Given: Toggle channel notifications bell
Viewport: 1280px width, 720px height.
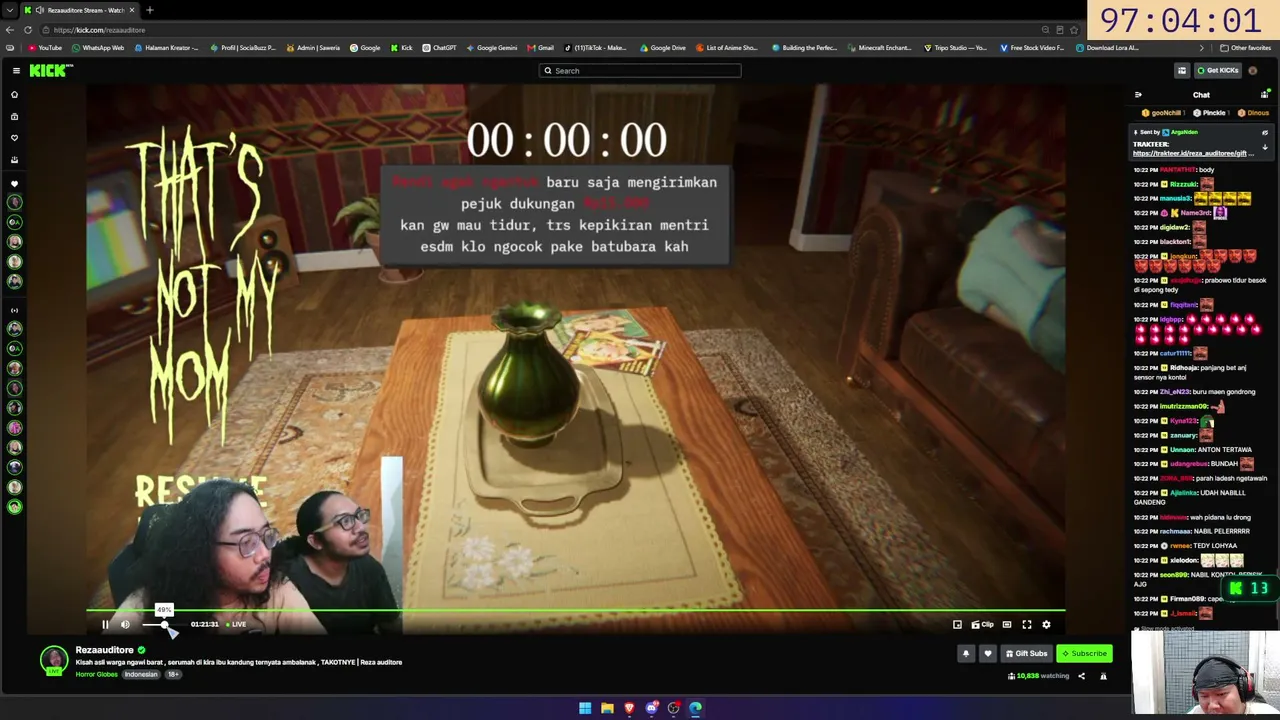Looking at the screenshot, I should tap(966, 653).
